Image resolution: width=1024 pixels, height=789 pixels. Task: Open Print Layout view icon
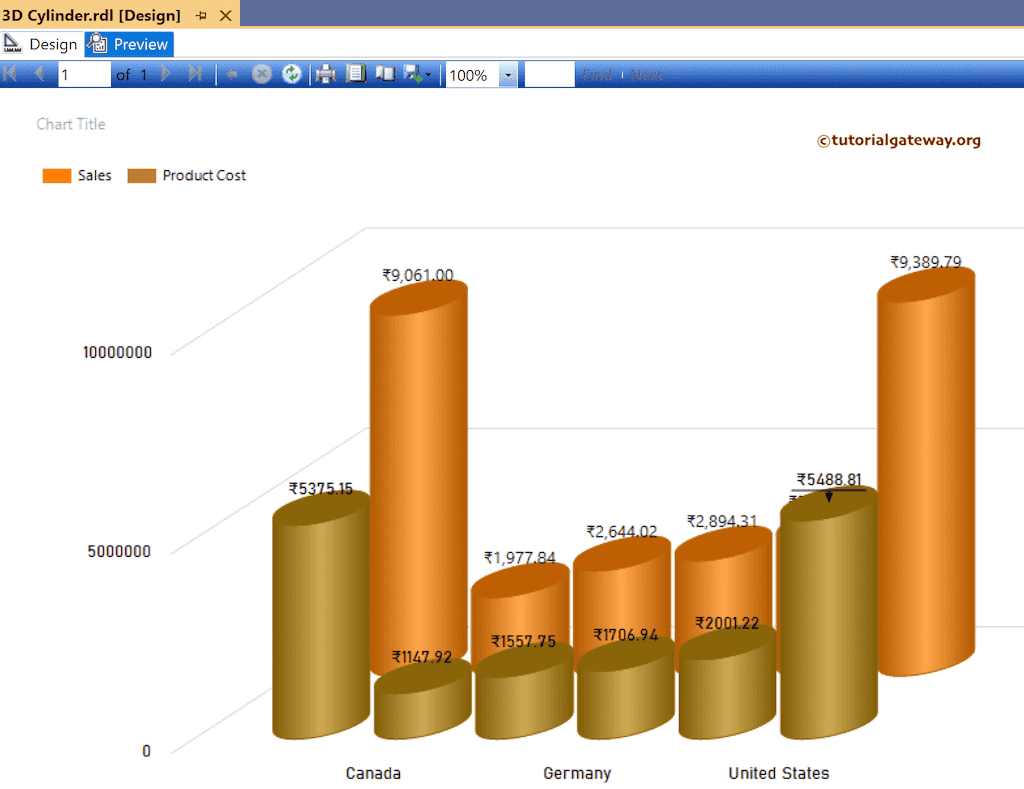point(386,74)
